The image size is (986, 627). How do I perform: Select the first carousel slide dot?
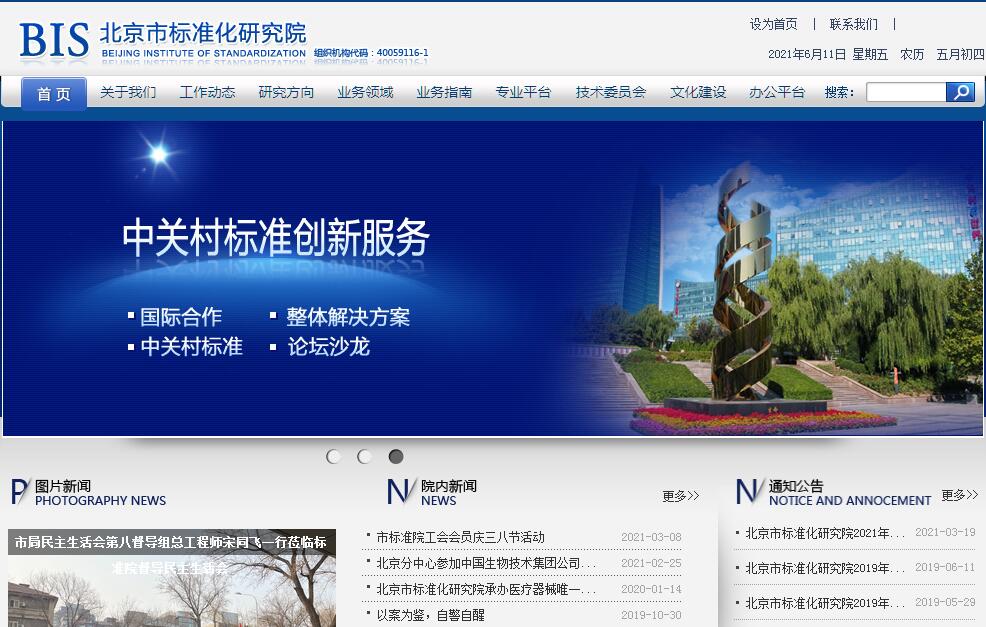click(334, 457)
